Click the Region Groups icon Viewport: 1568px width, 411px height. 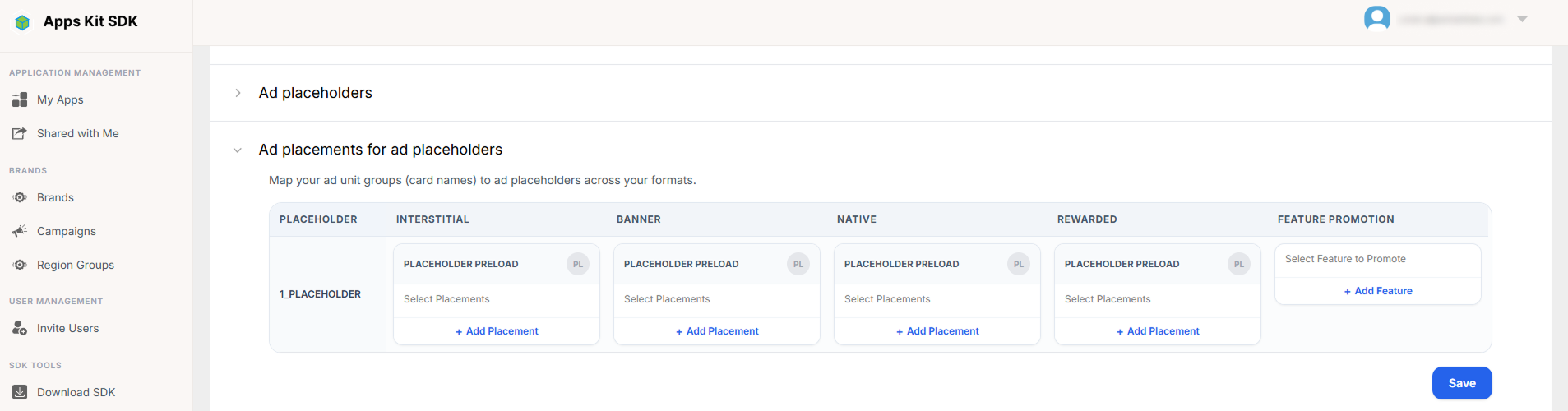[x=20, y=265]
